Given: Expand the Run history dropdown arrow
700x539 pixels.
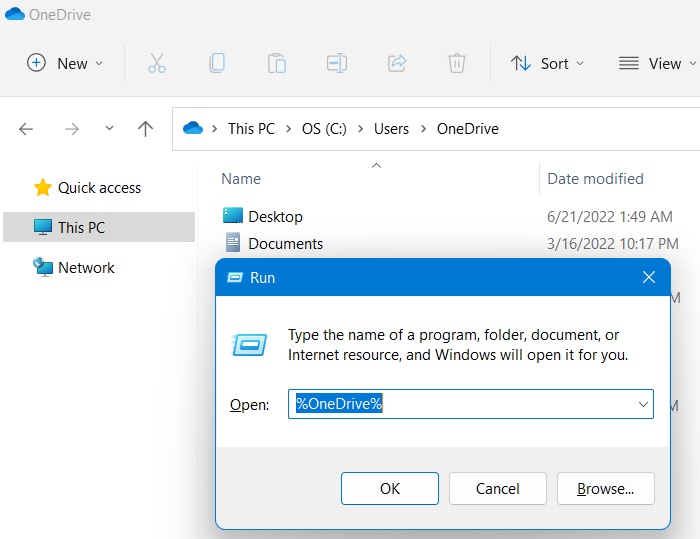Looking at the screenshot, I should tap(643, 404).
